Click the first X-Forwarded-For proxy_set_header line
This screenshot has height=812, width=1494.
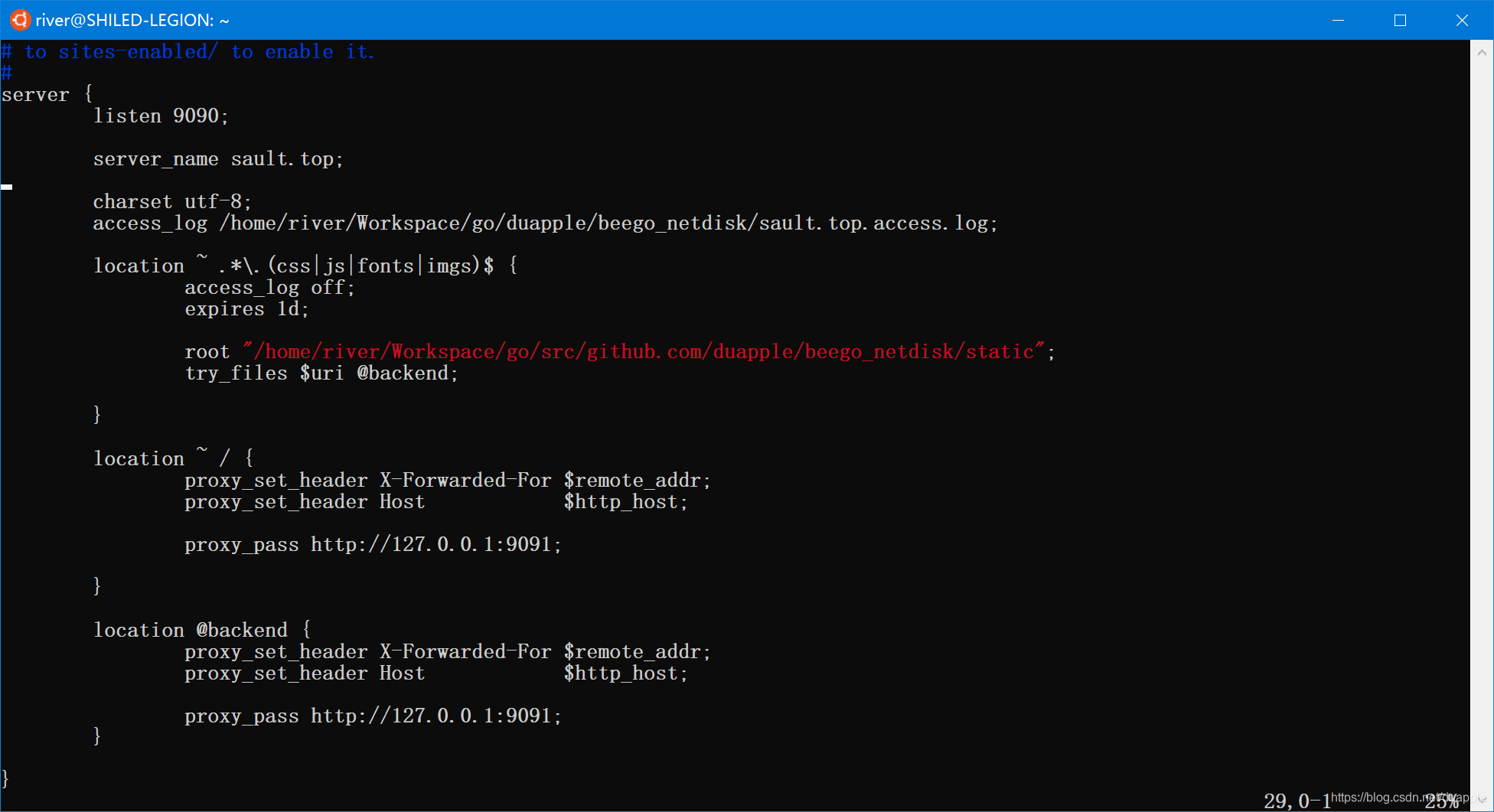(448, 480)
